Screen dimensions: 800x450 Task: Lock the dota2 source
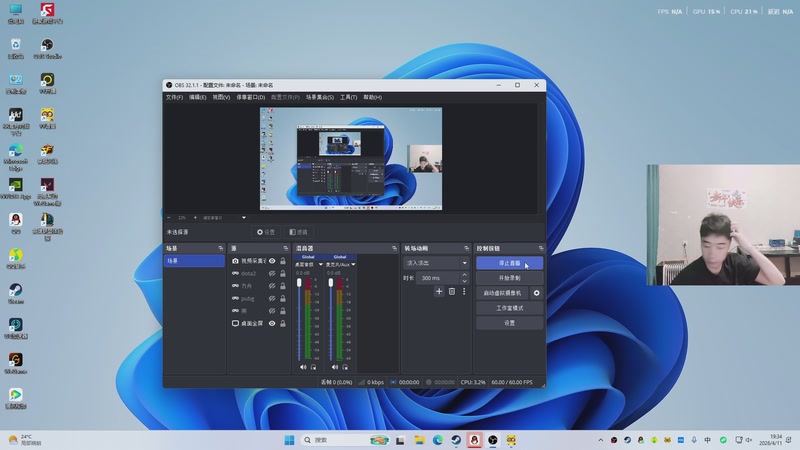point(283,273)
